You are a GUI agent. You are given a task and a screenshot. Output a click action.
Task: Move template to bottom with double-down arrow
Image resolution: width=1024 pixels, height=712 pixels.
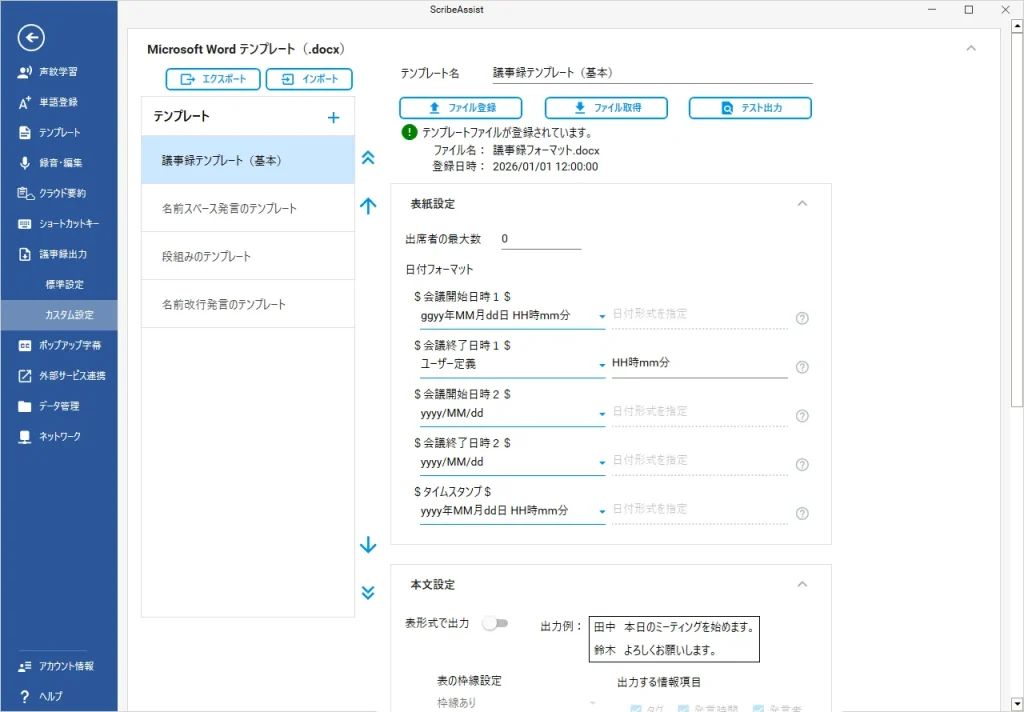tap(368, 592)
